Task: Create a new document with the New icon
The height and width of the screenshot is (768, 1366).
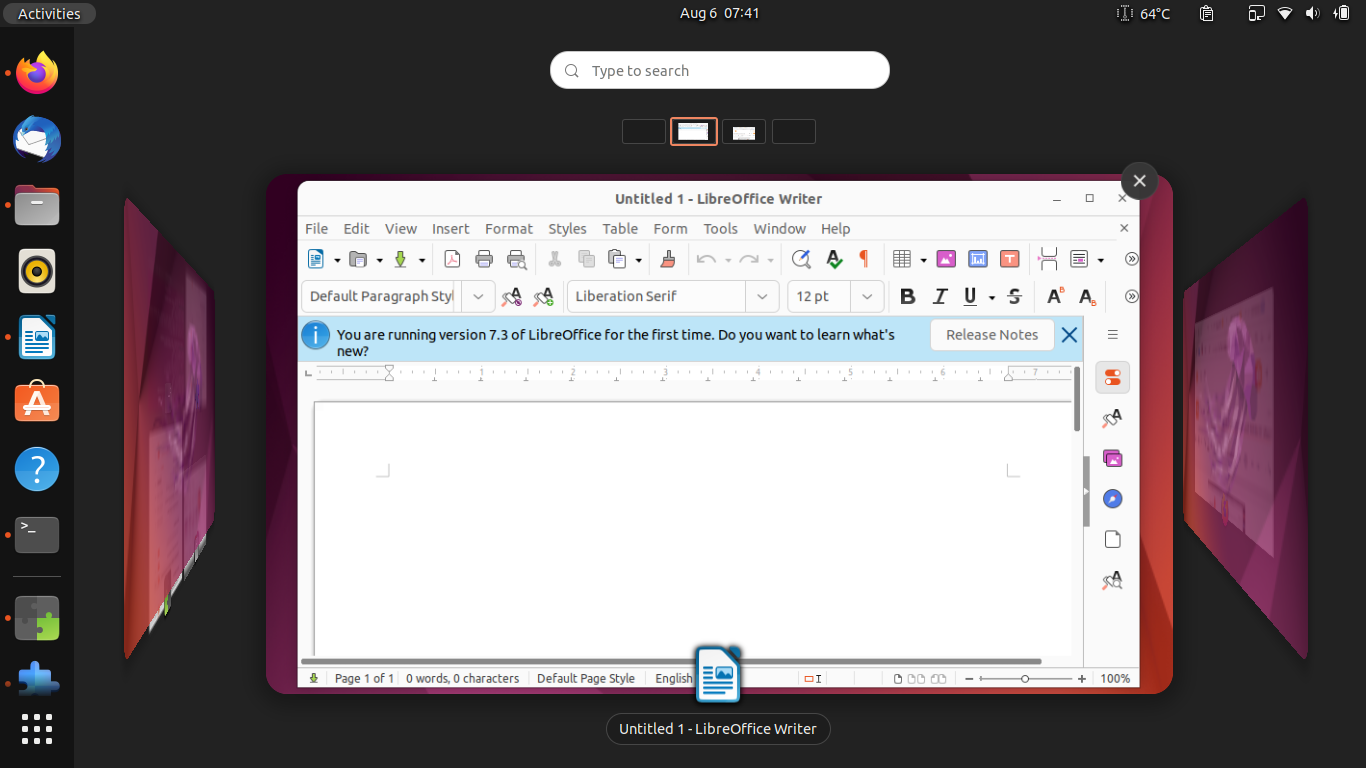Action: point(316,259)
